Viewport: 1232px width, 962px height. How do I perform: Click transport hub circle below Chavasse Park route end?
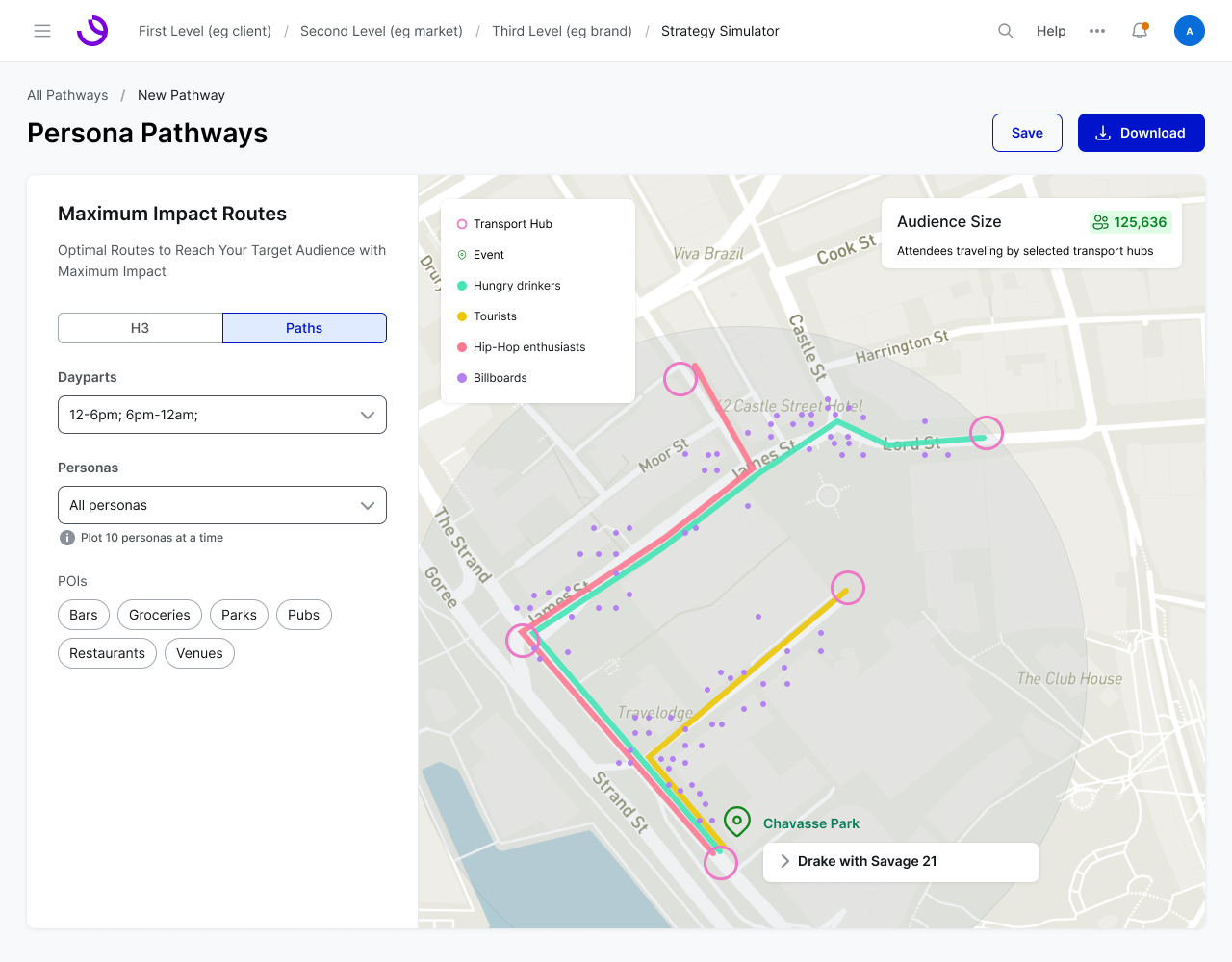tap(721, 863)
